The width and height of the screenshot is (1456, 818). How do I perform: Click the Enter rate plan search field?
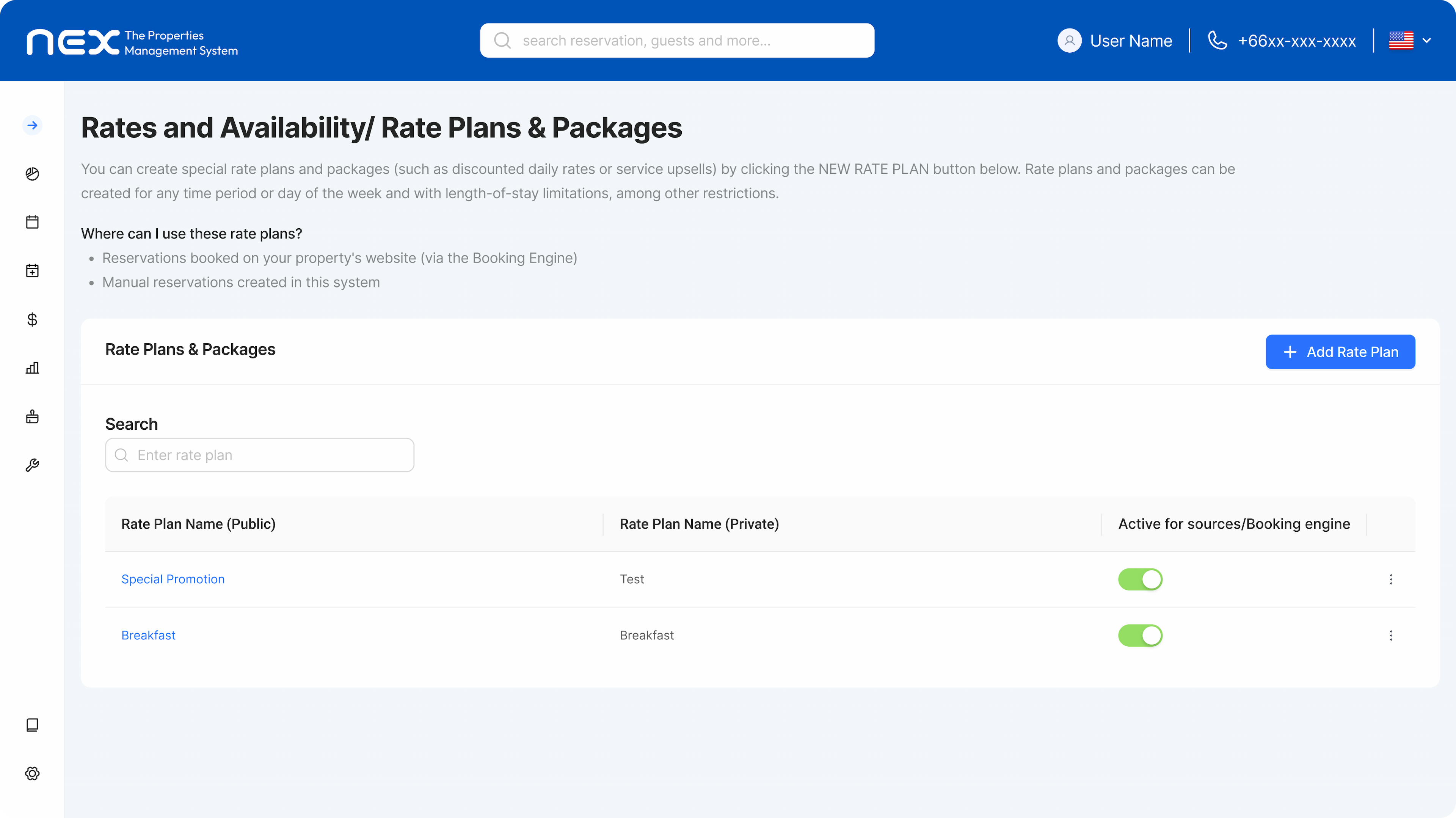coord(260,455)
